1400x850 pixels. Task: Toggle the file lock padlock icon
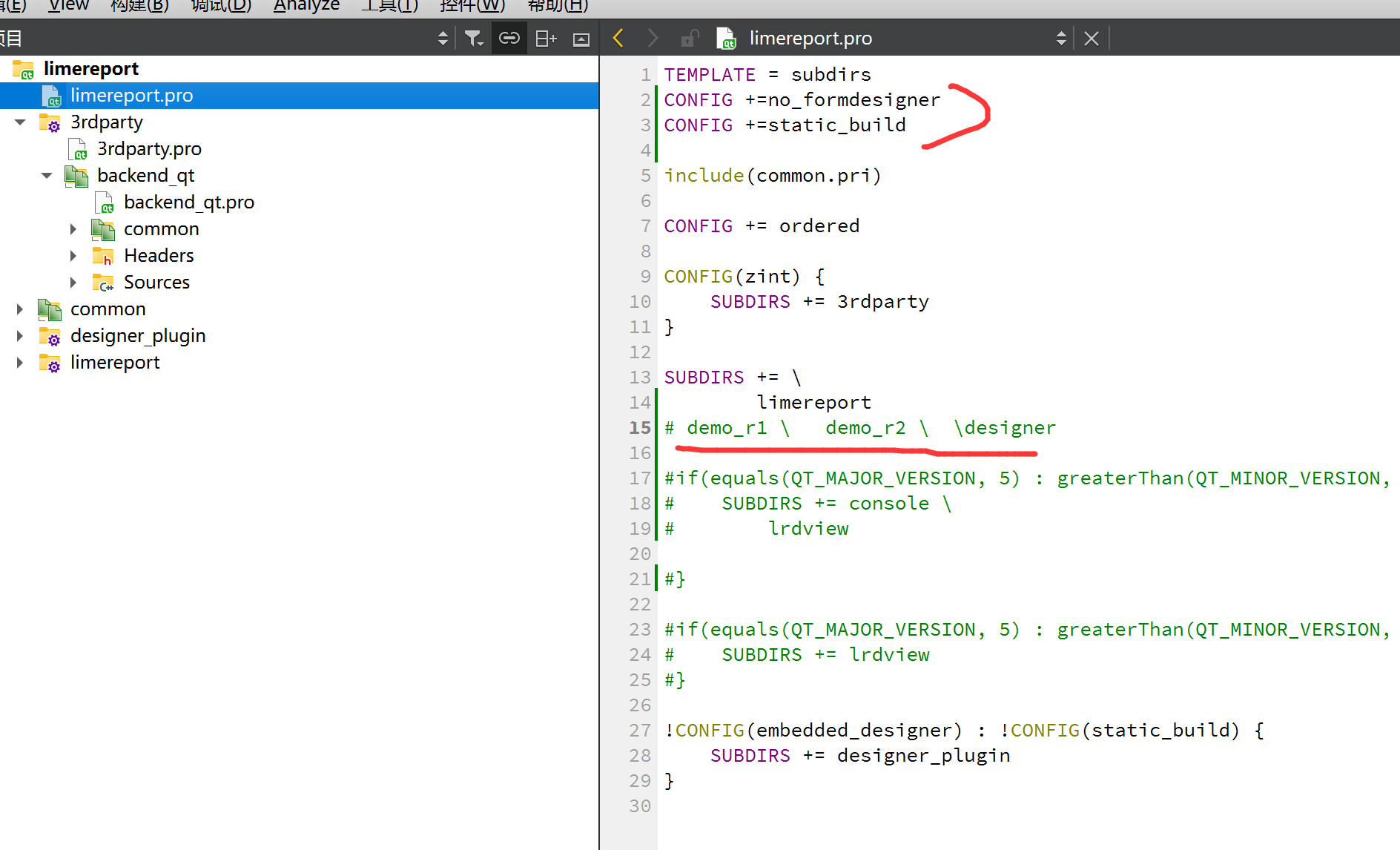coord(689,38)
